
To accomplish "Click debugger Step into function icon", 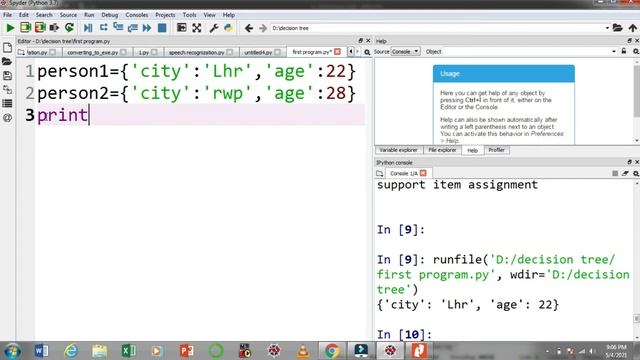I will point(118,28).
